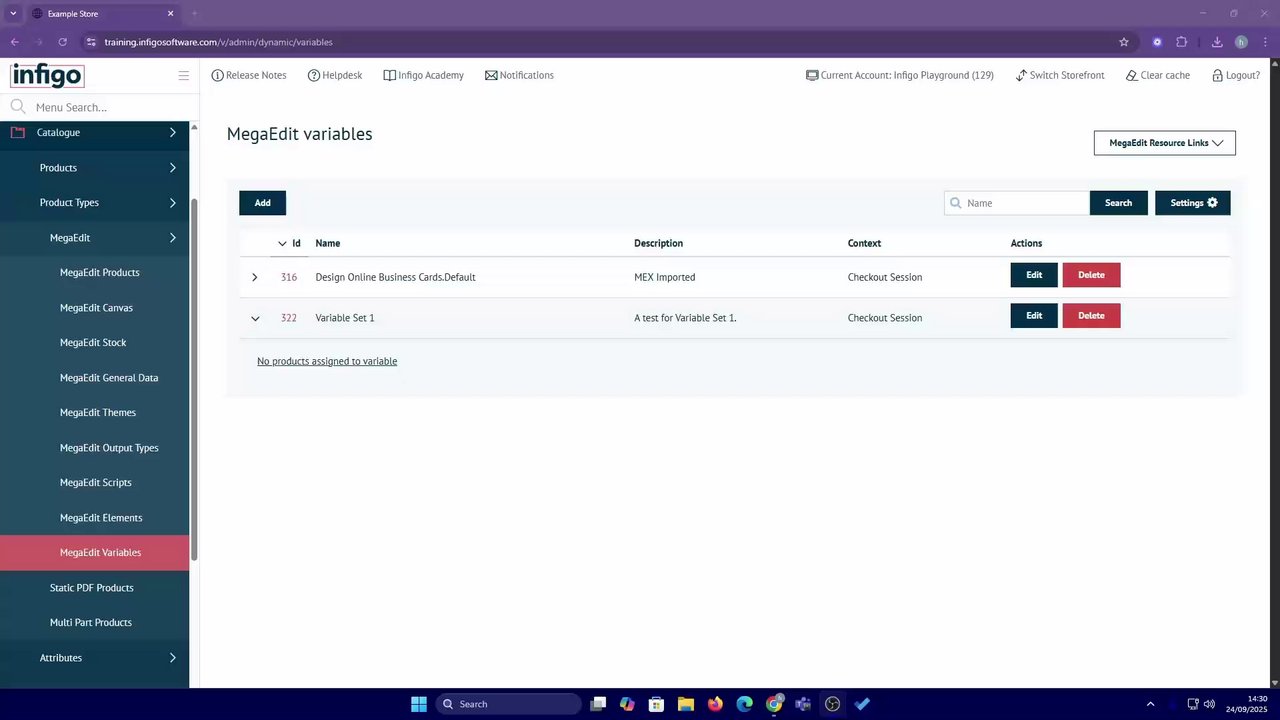
Task: Click the Current Account monitor icon
Action: pos(812,75)
